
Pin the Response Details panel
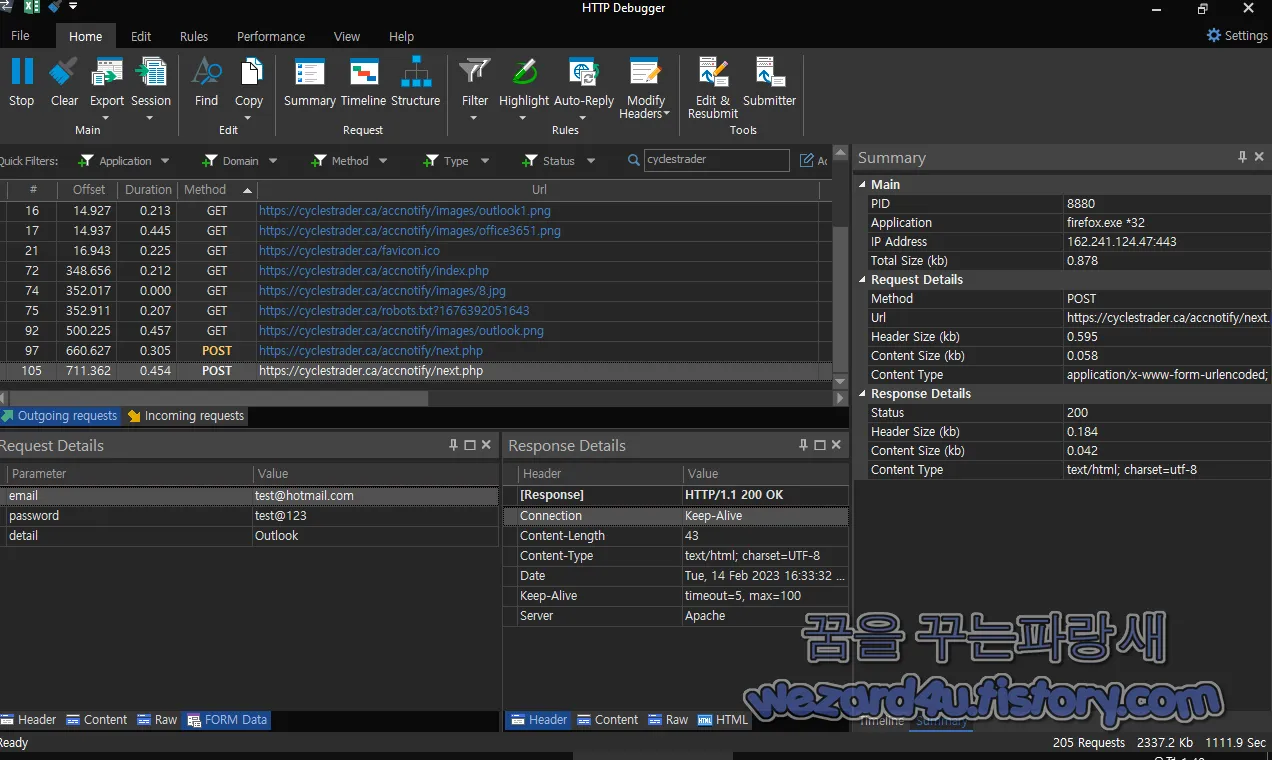[x=803, y=445]
